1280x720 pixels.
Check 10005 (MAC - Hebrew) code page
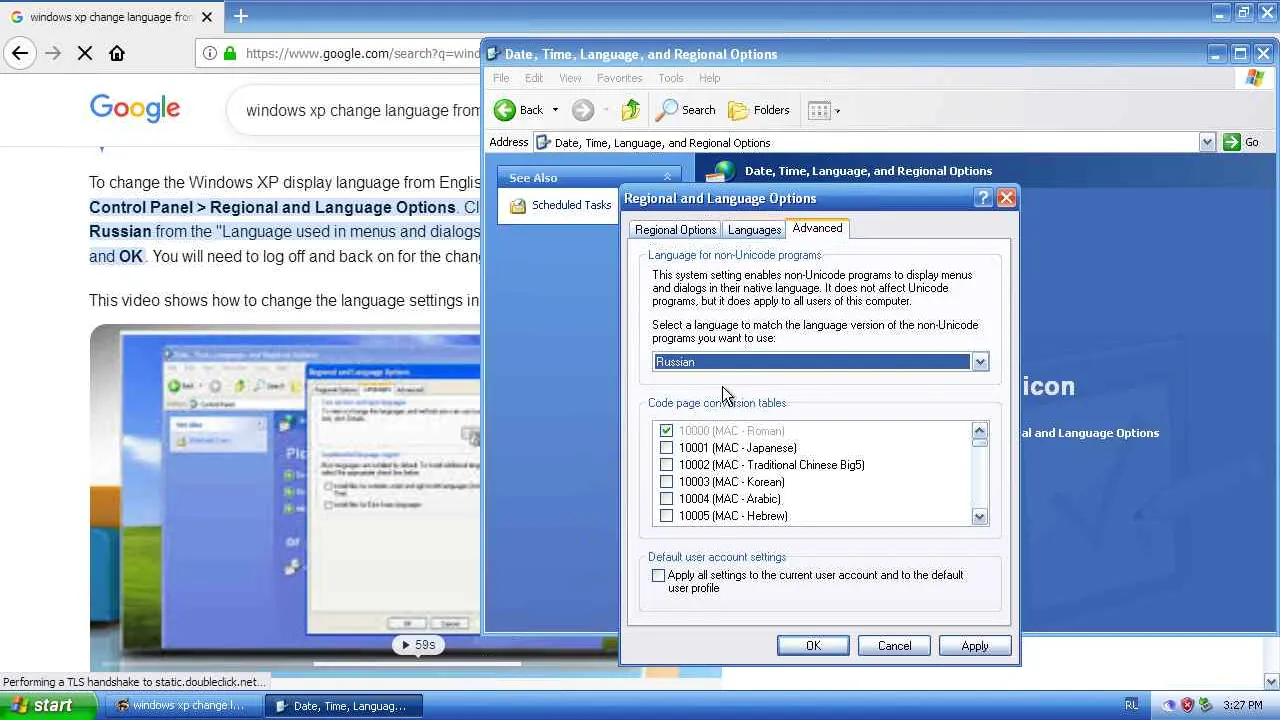667,516
